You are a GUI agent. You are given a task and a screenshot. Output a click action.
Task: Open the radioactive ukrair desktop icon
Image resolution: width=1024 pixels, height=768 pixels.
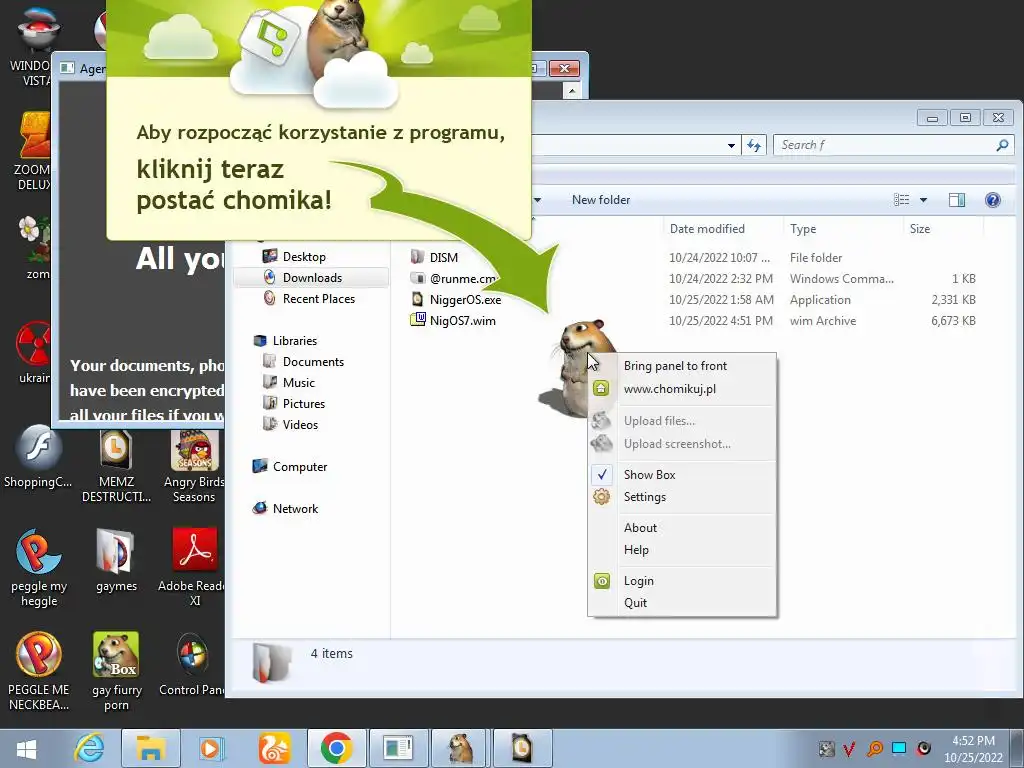pyautogui.click(x=33, y=353)
